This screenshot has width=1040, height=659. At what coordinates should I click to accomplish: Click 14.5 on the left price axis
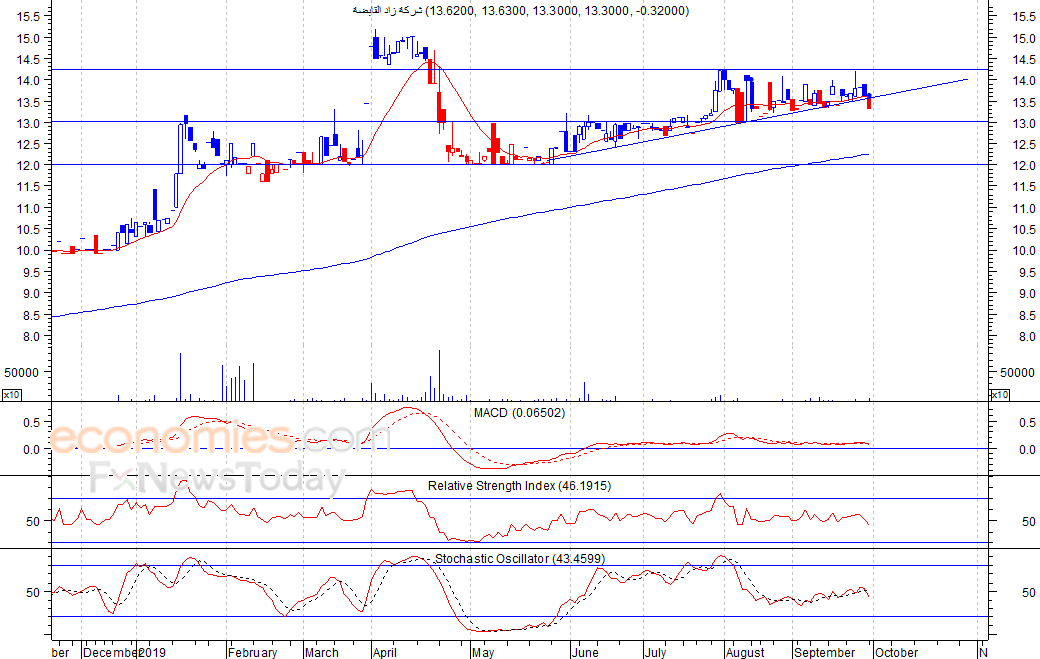pos(29,60)
